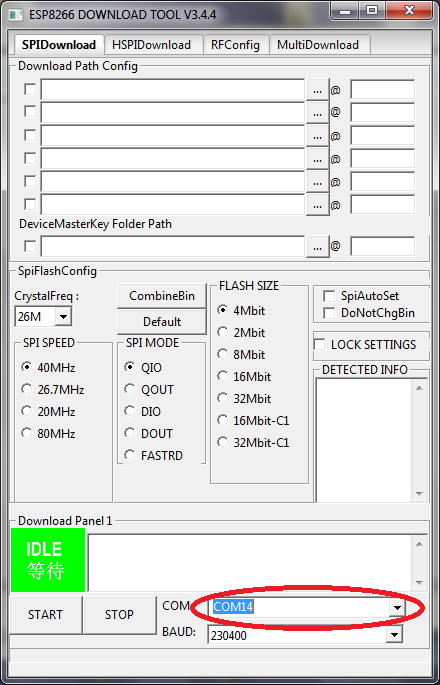Minimize the ESP8266 Download Tool window

(x=345, y=11)
